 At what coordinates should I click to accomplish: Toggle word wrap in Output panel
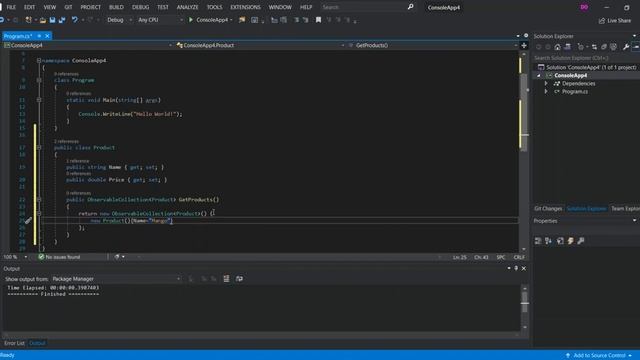click(x=239, y=279)
